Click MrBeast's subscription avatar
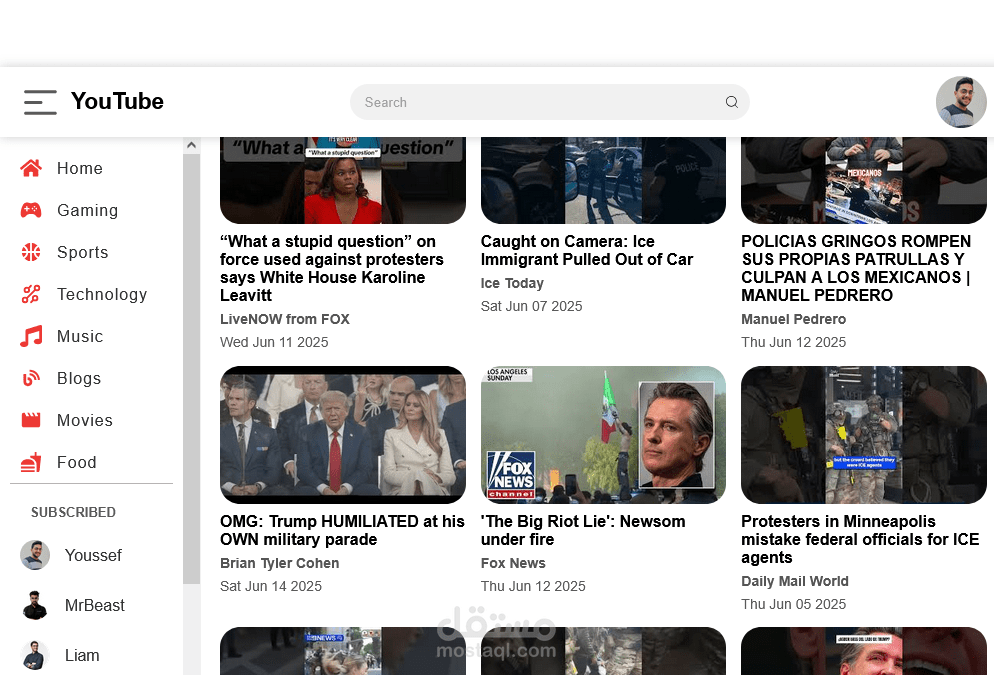 (35, 605)
